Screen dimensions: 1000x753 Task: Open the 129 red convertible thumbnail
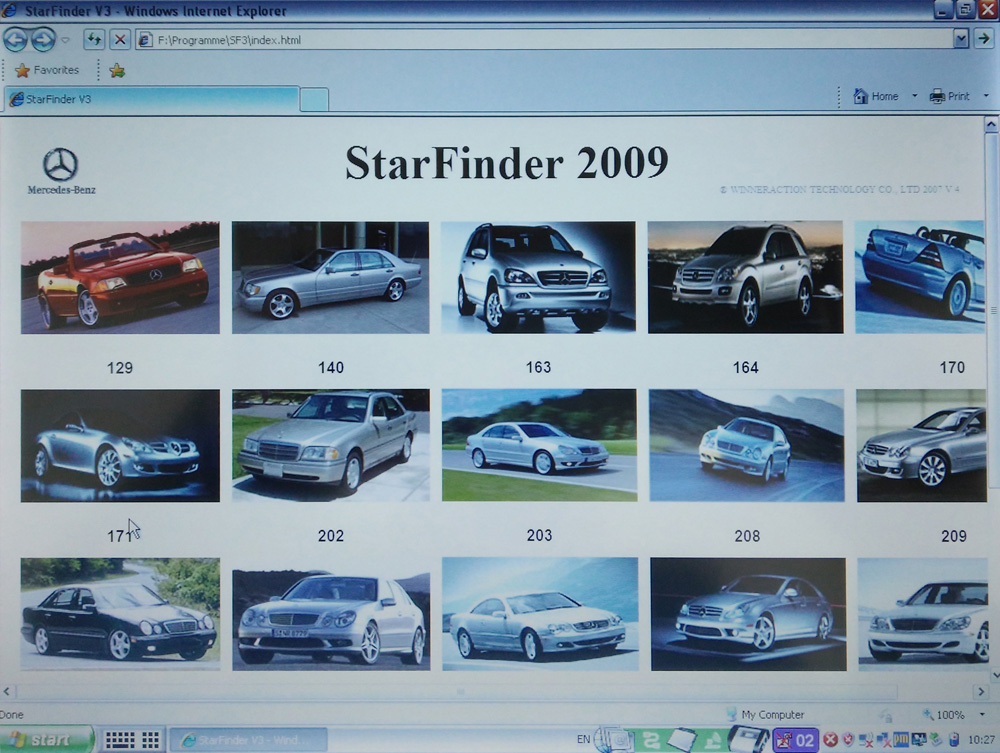coord(120,277)
